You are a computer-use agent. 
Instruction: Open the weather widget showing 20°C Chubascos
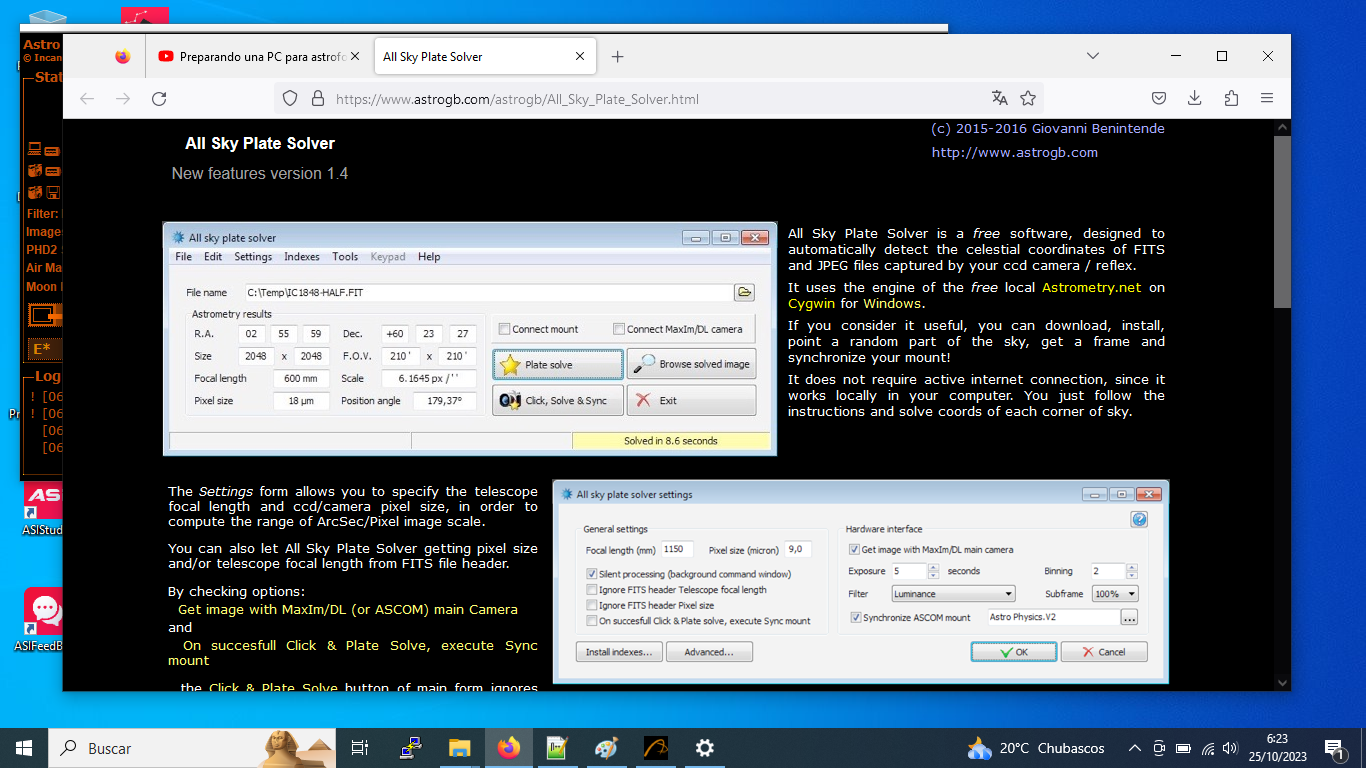tap(1036, 748)
